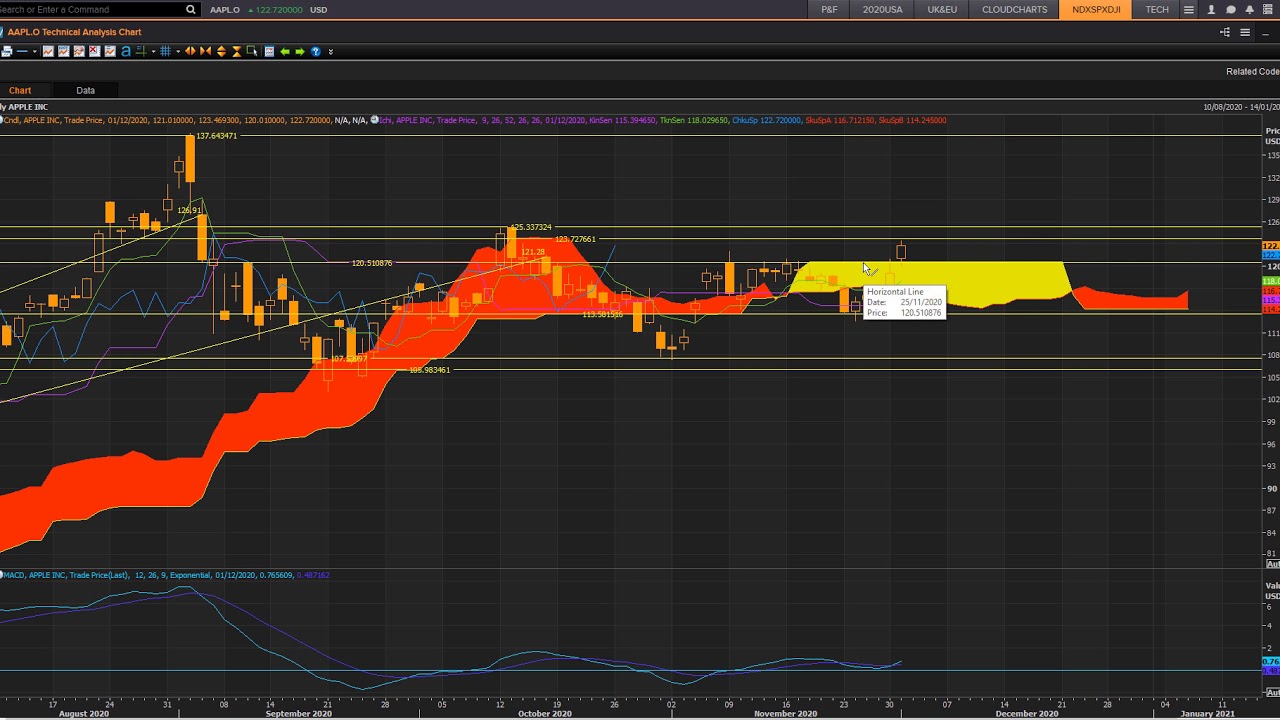The width and height of the screenshot is (1280, 720).
Task: Click the 137.643471 high price label
Action: (x=216, y=136)
